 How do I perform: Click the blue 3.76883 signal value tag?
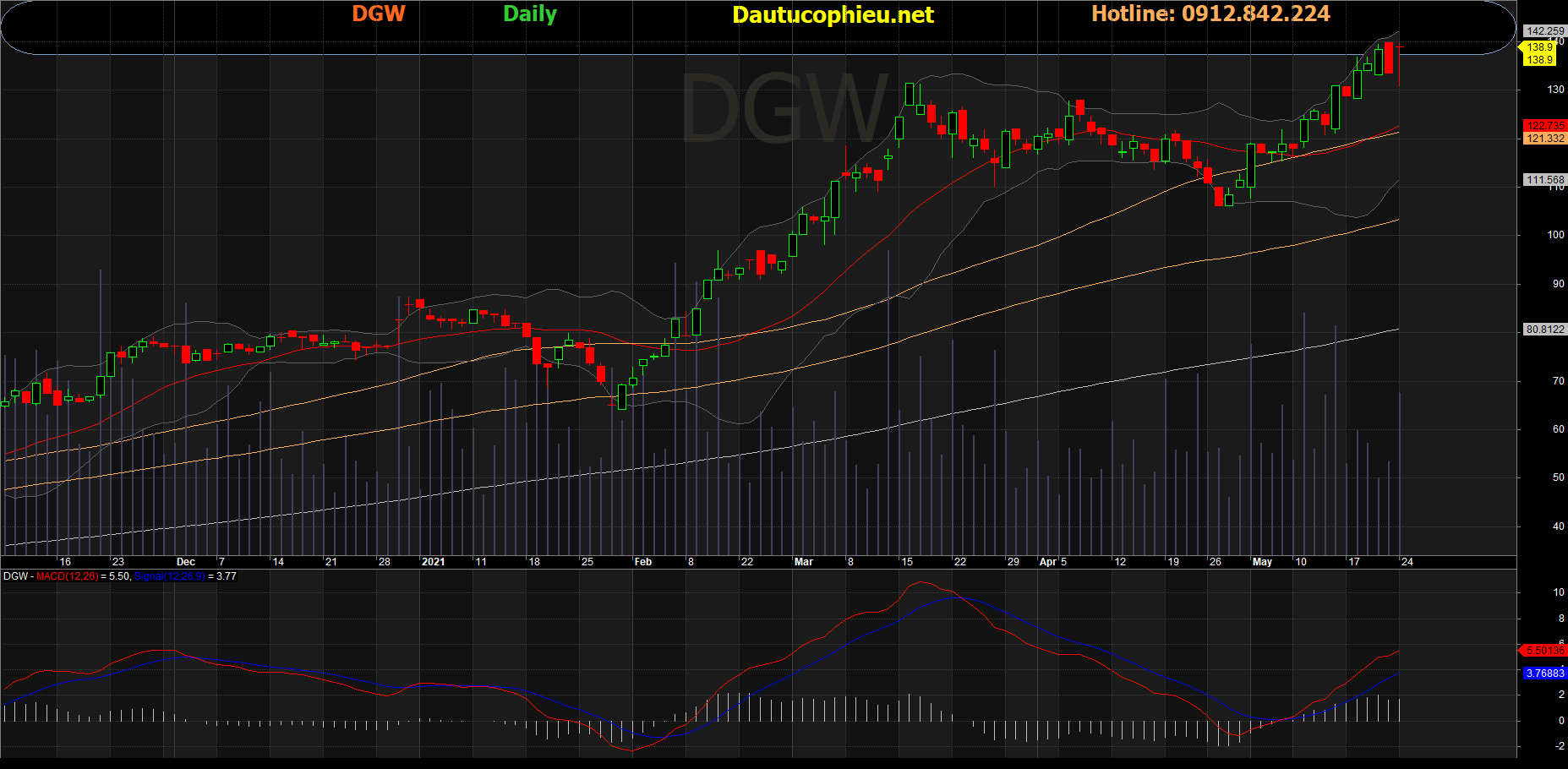1544,674
